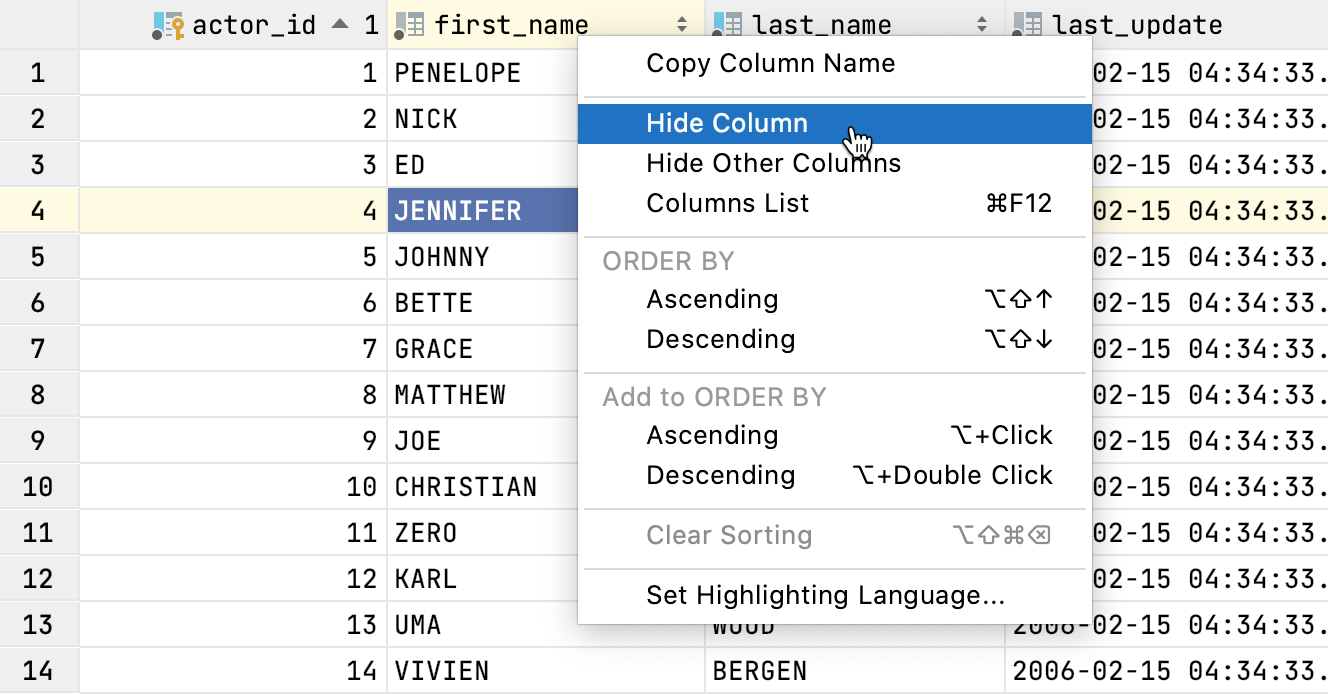Screen dimensions: 1328x694
Task: Select Descending under ORDER BY
Action: click(x=720, y=339)
